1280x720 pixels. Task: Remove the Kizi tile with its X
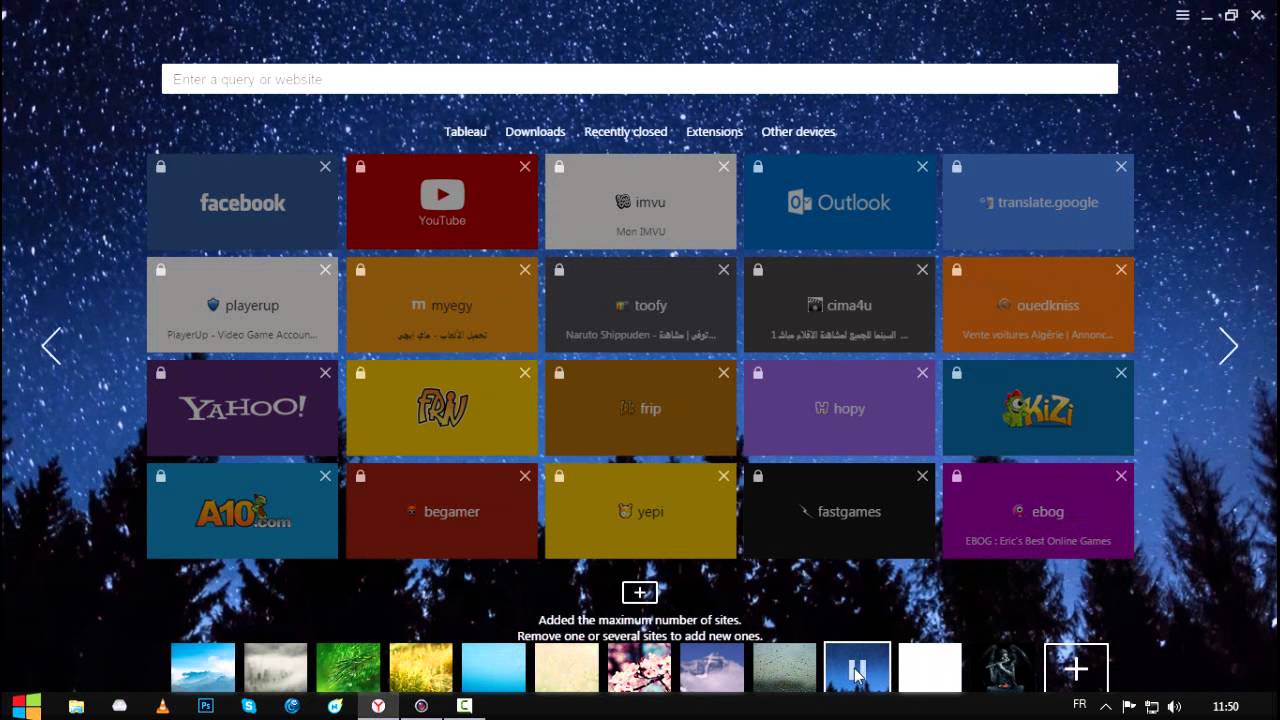(x=1121, y=373)
